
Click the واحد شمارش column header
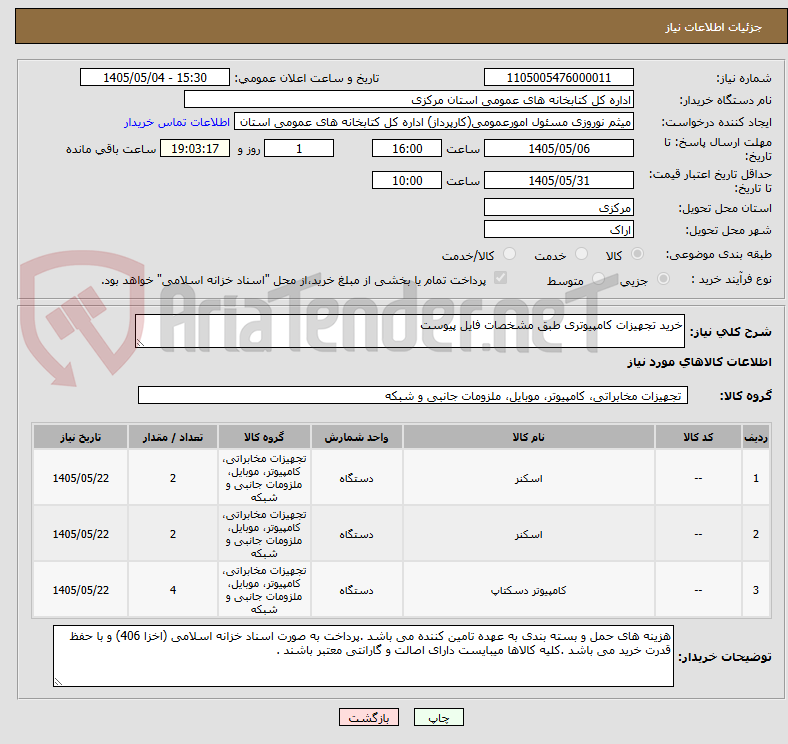356,437
